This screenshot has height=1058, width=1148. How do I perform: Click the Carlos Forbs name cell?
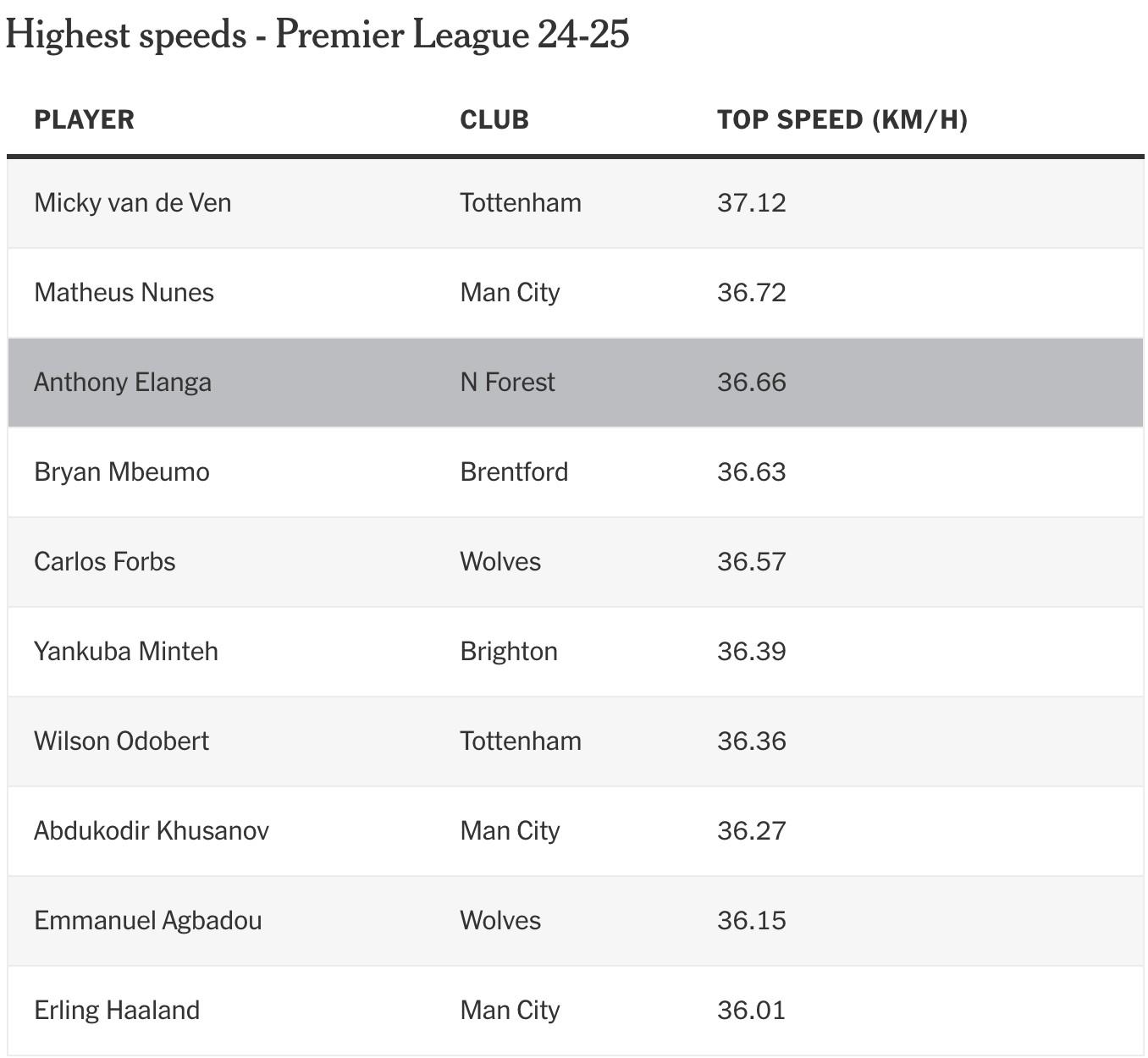[105, 562]
